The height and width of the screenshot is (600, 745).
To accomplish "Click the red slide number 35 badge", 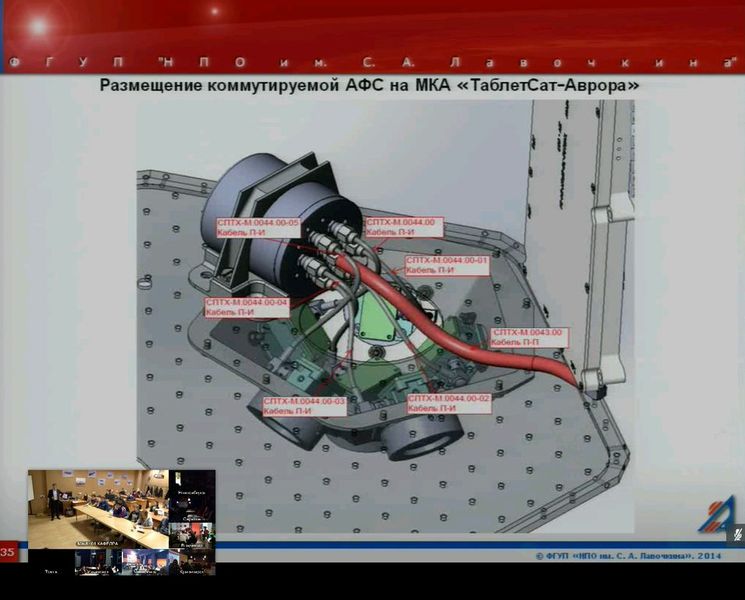I will (8, 552).
